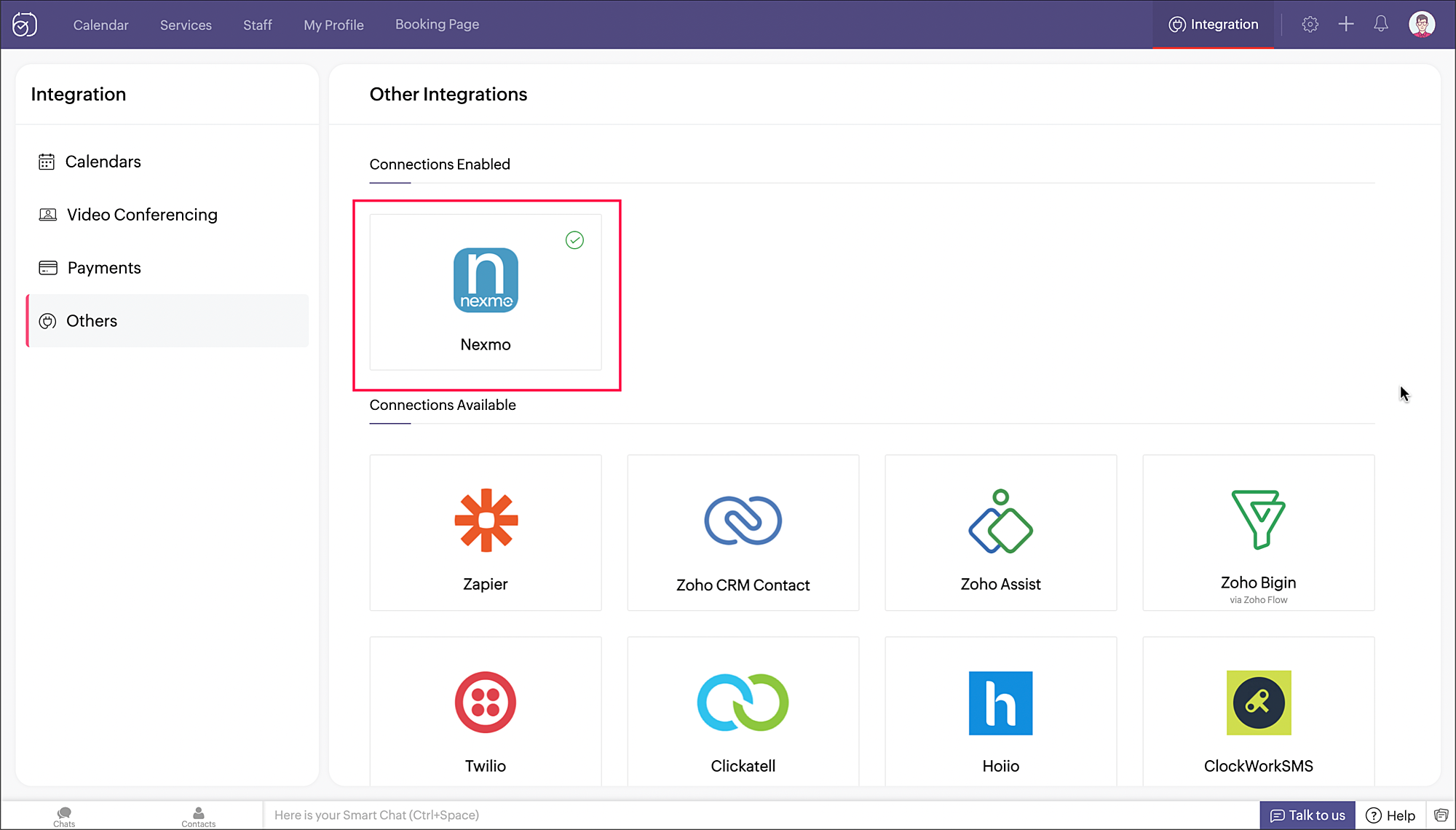Open the Staff tab
The height and width of the screenshot is (830, 1456).
(x=258, y=25)
